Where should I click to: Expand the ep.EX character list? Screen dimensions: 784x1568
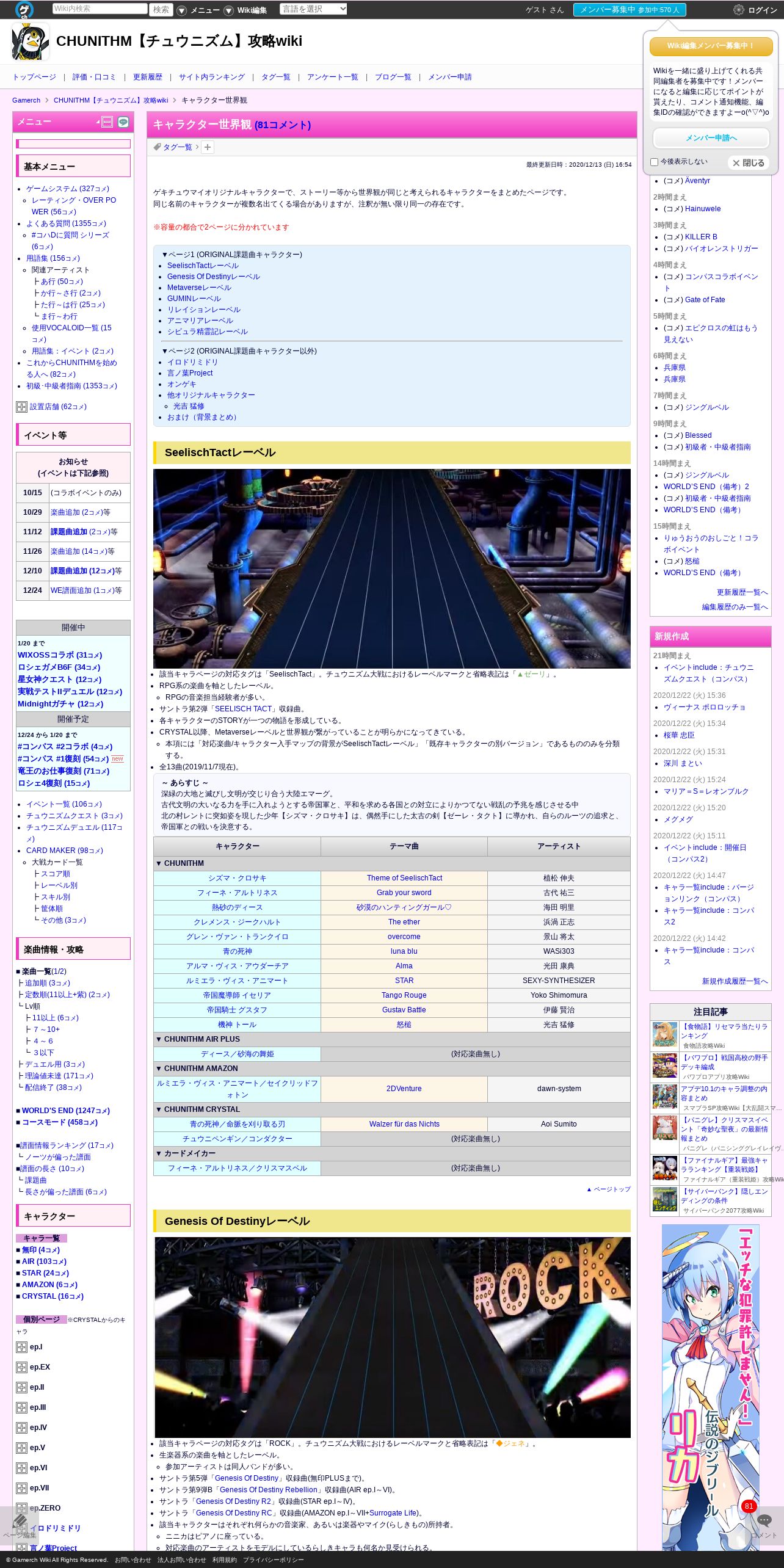21,1367
